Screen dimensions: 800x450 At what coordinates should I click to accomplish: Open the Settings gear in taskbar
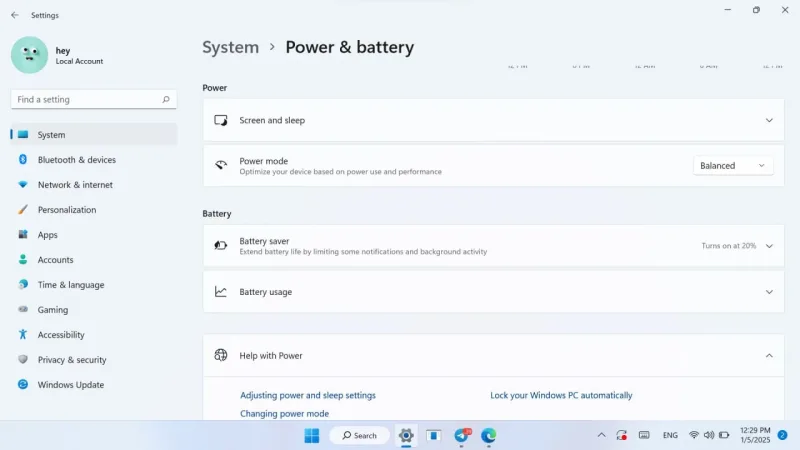(406, 436)
